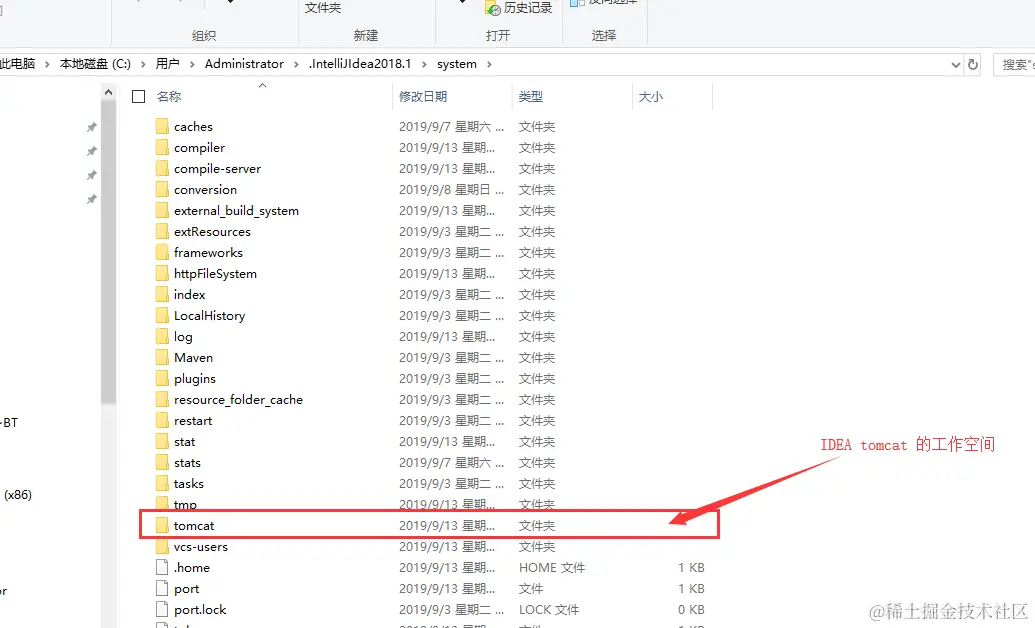Select external_build_system folder icon
The width and height of the screenshot is (1035, 628).
pyautogui.click(x=162, y=211)
